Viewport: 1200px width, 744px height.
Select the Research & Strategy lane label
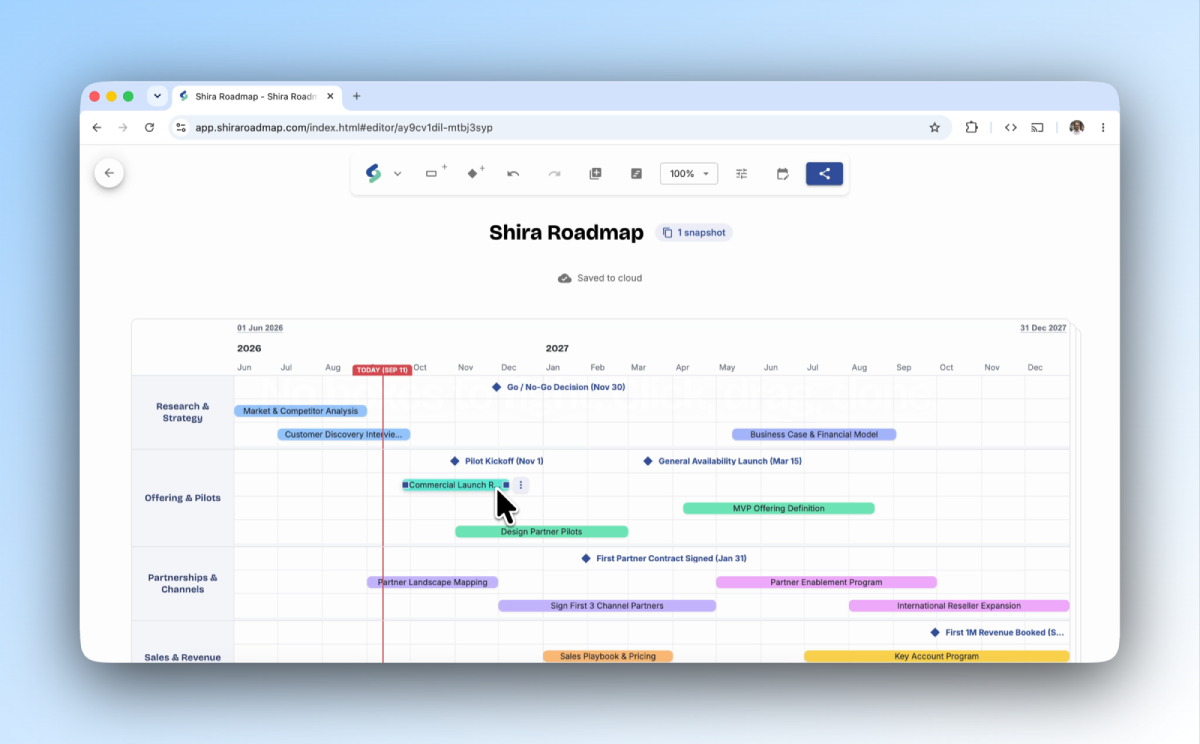point(183,412)
